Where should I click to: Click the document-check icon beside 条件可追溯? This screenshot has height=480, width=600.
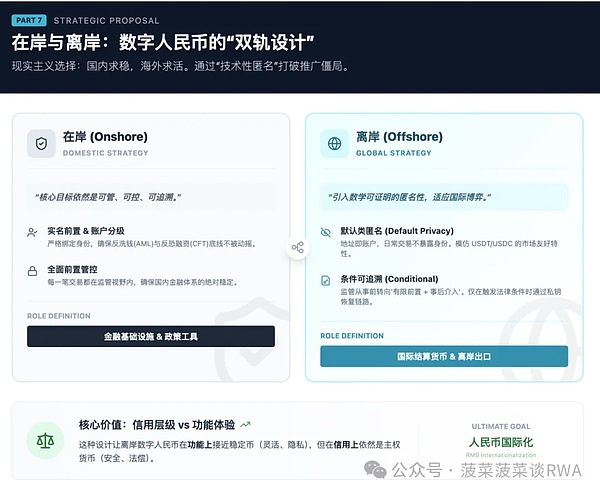(326, 280)
